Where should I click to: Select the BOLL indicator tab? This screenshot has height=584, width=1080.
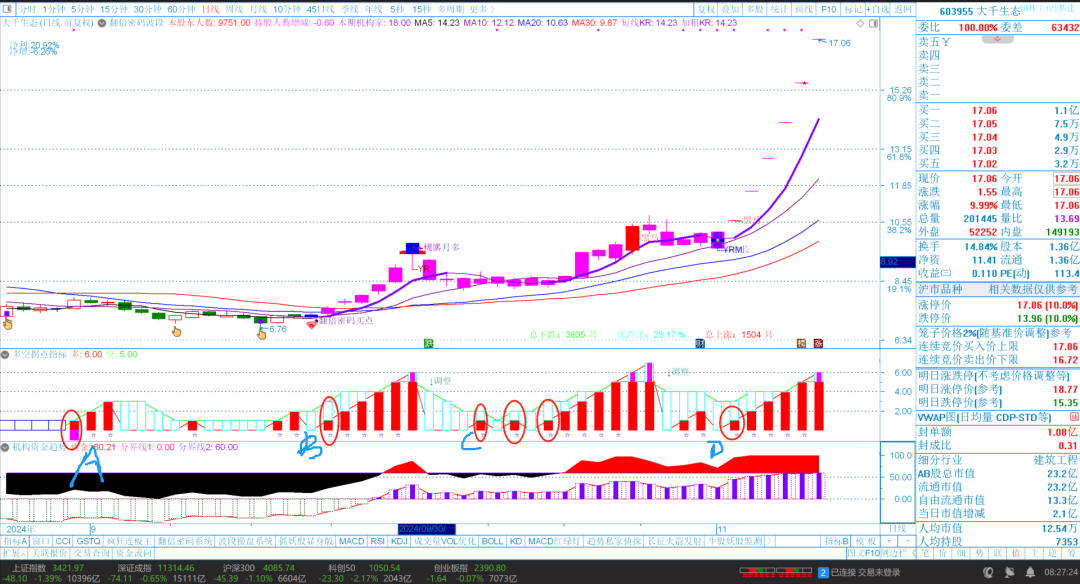coord(492,541)
